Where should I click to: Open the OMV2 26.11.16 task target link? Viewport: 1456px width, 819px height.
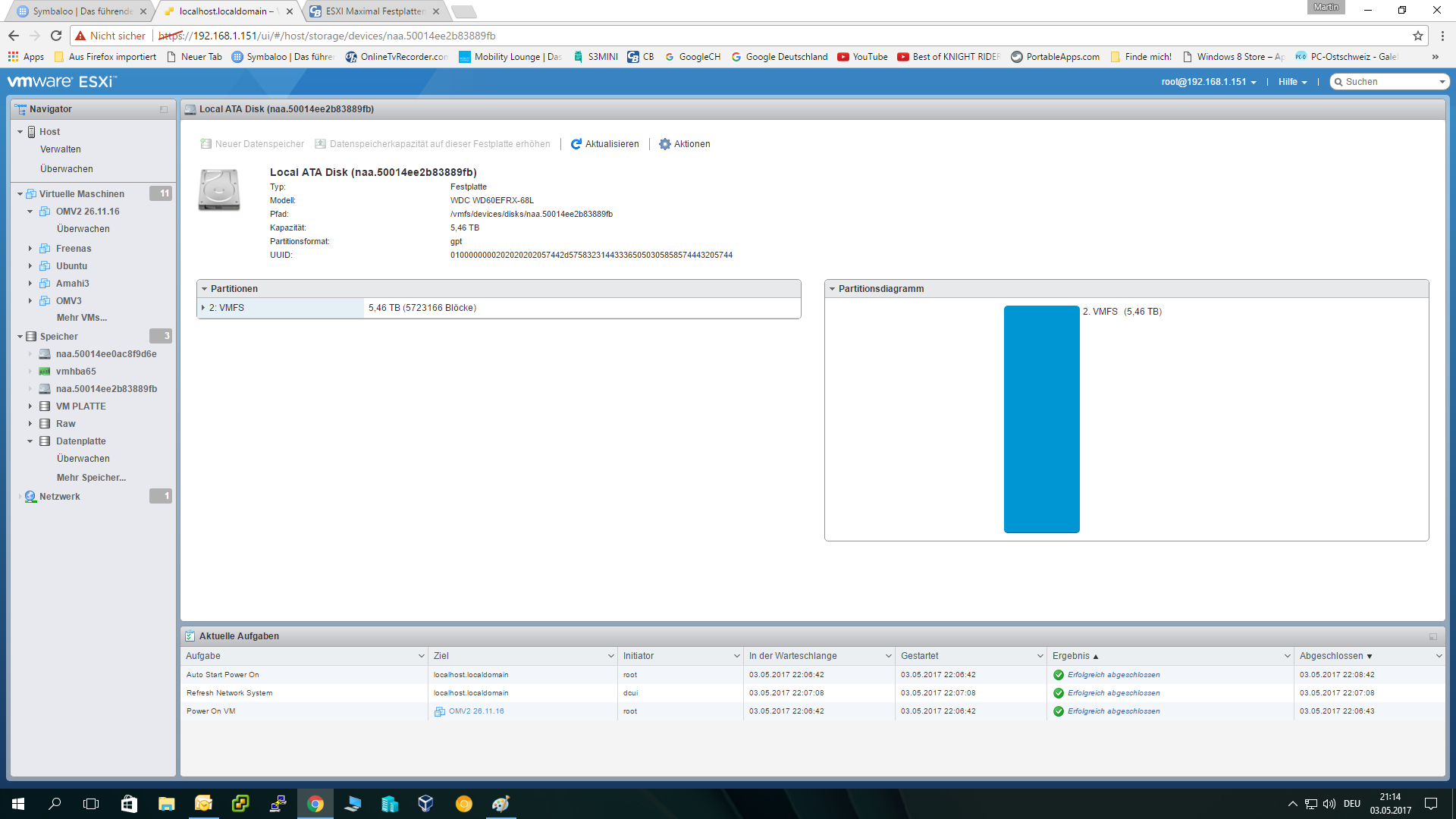tap(475, 711)
